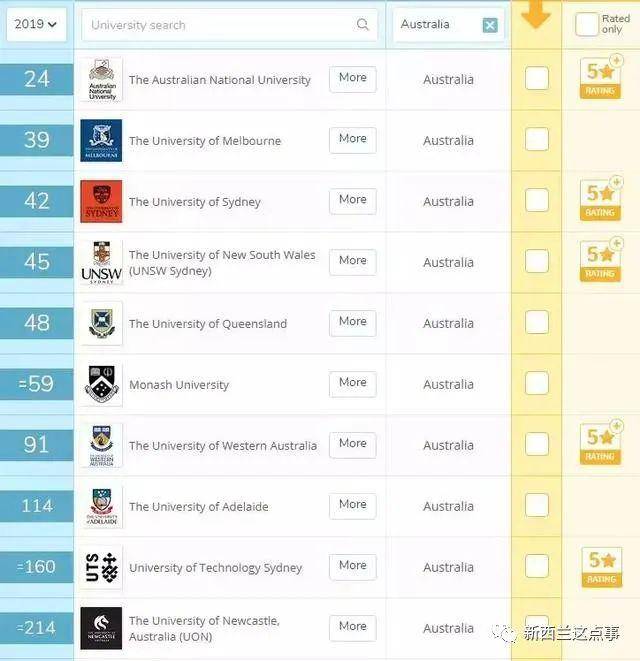Open The University of Sydney link

tap(195, 202)
